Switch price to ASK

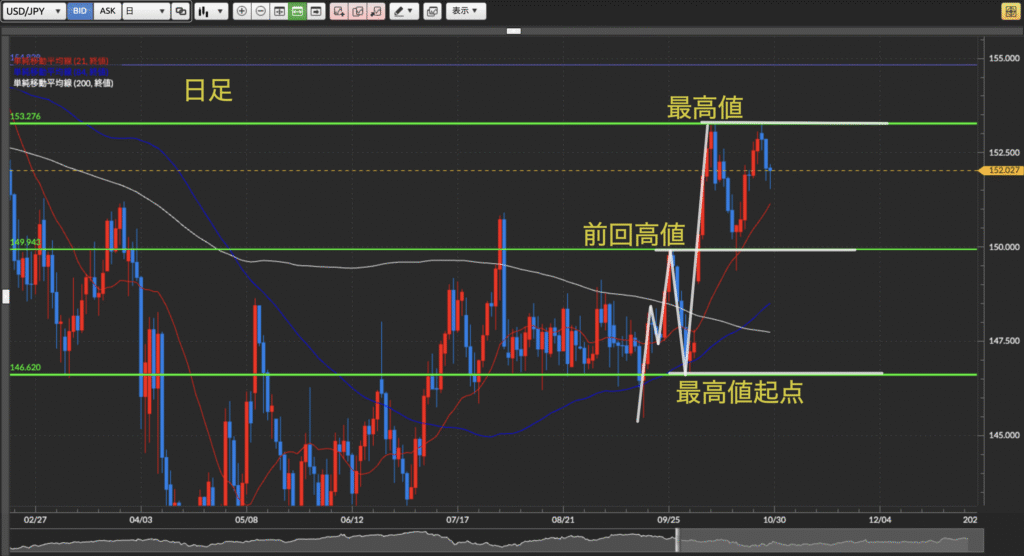107,11
